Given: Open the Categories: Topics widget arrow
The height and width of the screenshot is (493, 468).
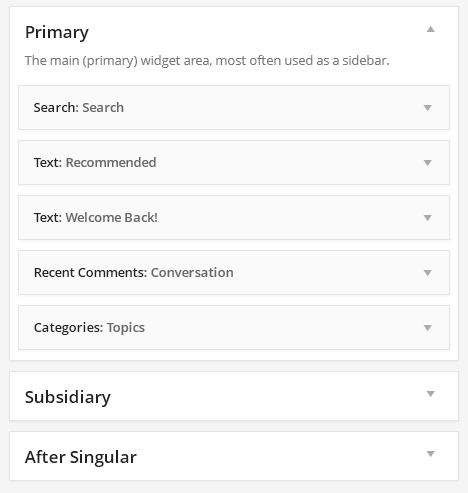Looking at the screenshot, I should point(427,328).
